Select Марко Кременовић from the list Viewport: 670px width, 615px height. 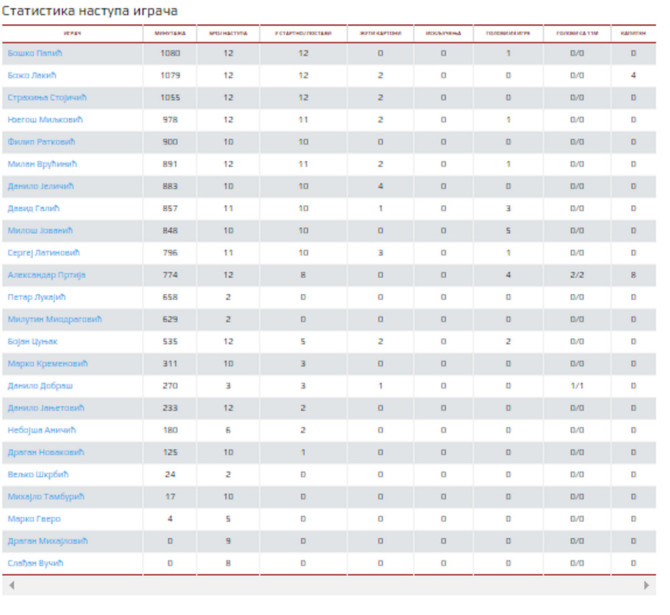tap(47, 363)
